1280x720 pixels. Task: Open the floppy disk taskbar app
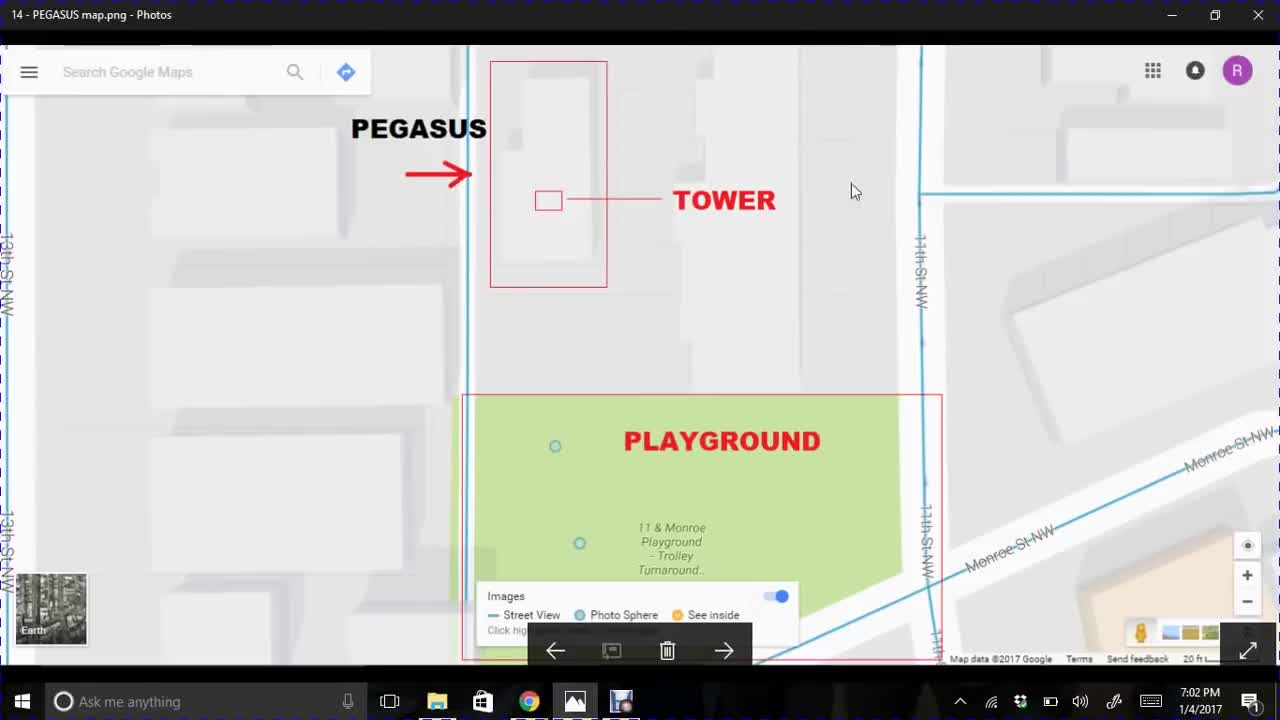coord(621,701)
